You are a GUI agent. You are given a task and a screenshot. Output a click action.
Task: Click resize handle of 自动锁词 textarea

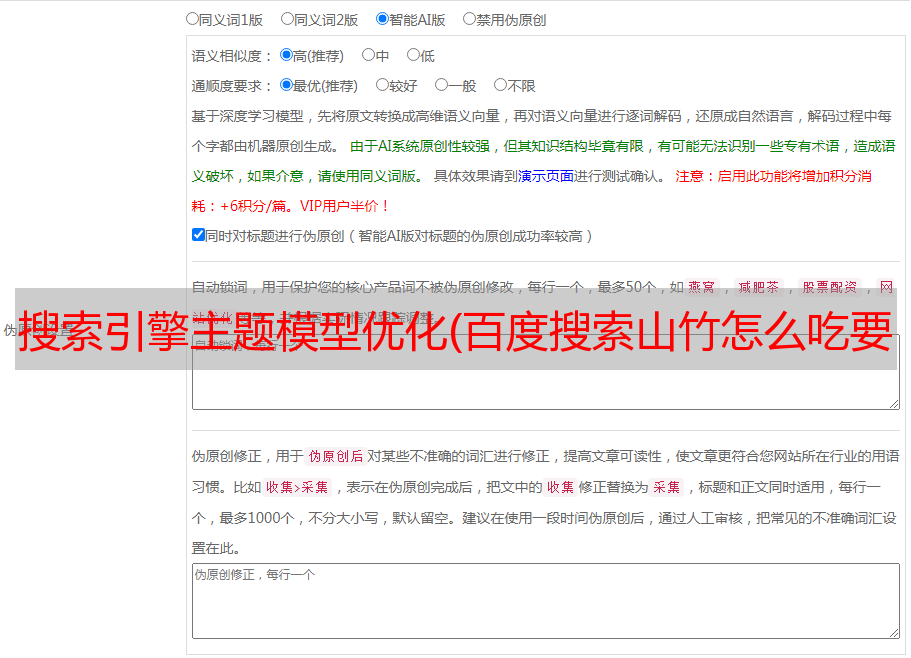coord(894,404)
